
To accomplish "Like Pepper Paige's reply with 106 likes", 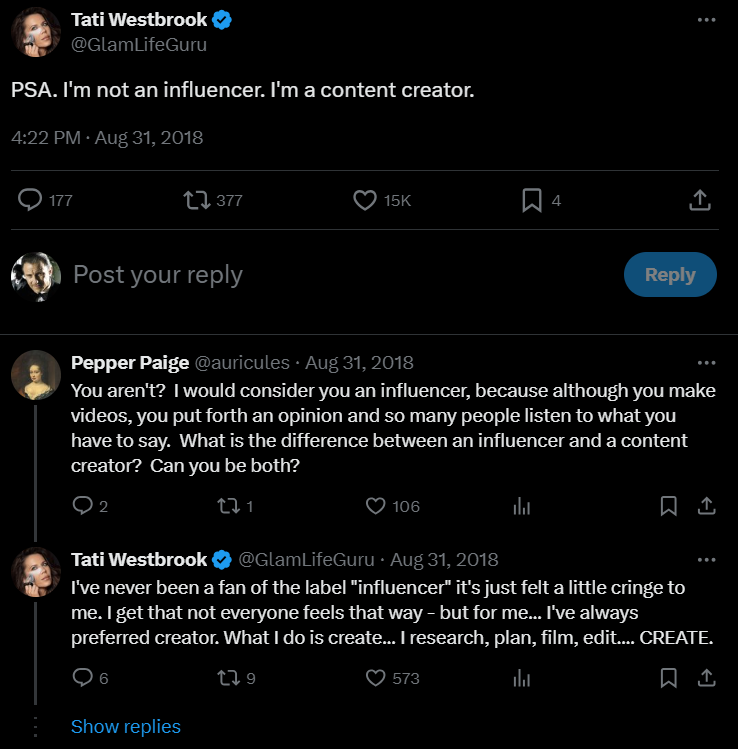I will [376, 506].
